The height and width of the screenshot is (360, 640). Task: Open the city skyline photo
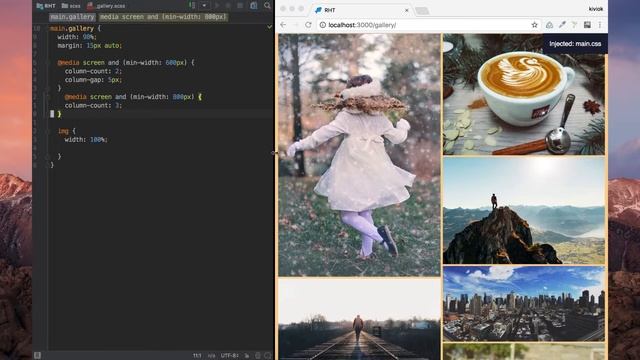pyautogui.click(x=524, y=304)
